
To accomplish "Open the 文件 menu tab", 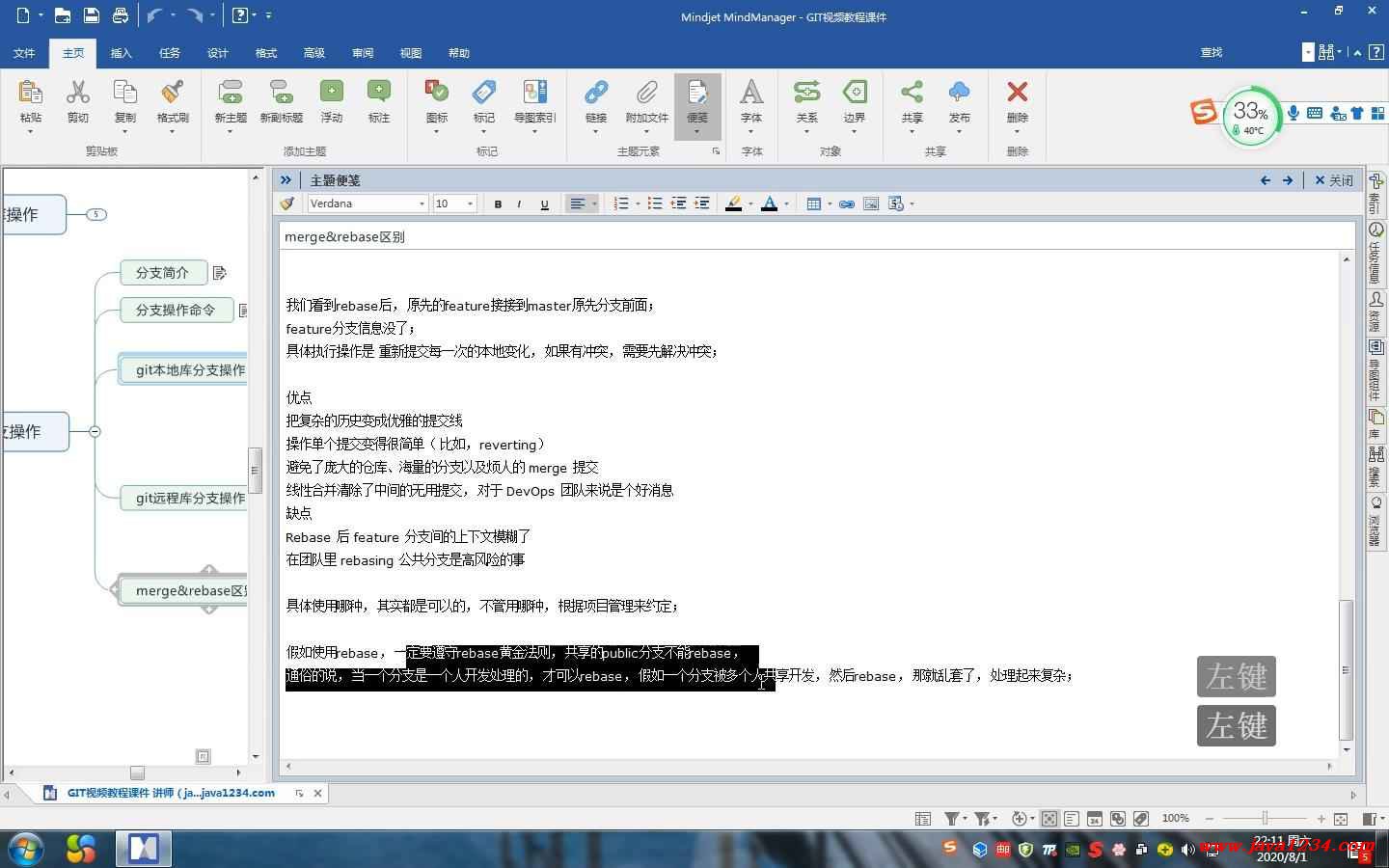I will pyautogui.click(x=24, y=53).
